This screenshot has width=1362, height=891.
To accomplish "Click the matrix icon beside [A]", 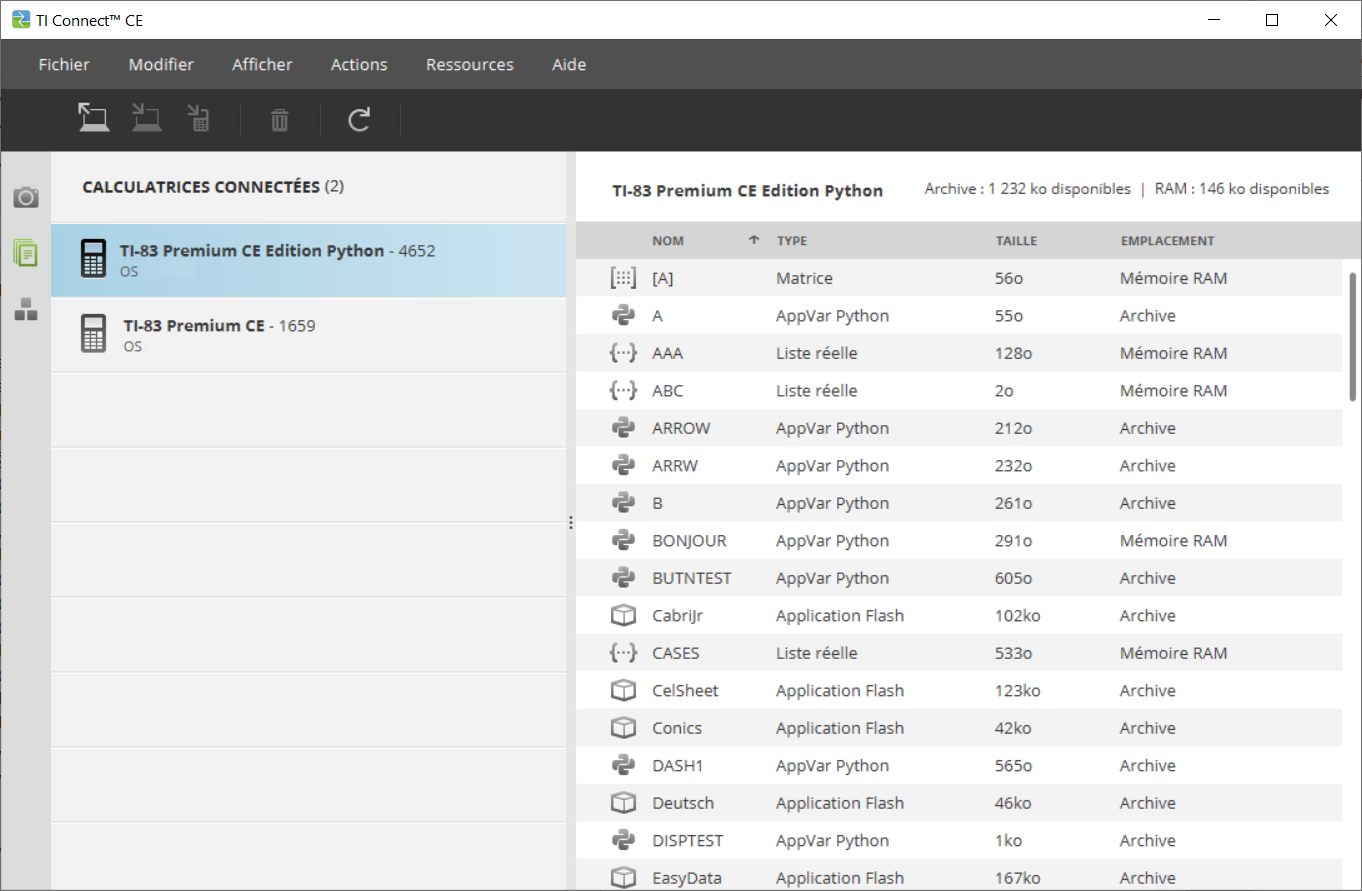I will (x=623, y=279).
